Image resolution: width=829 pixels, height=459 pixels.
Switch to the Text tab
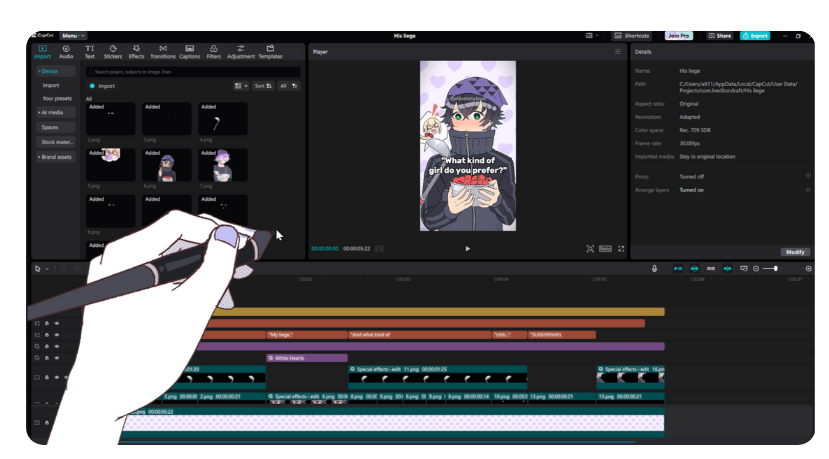[x=90, y=52]
